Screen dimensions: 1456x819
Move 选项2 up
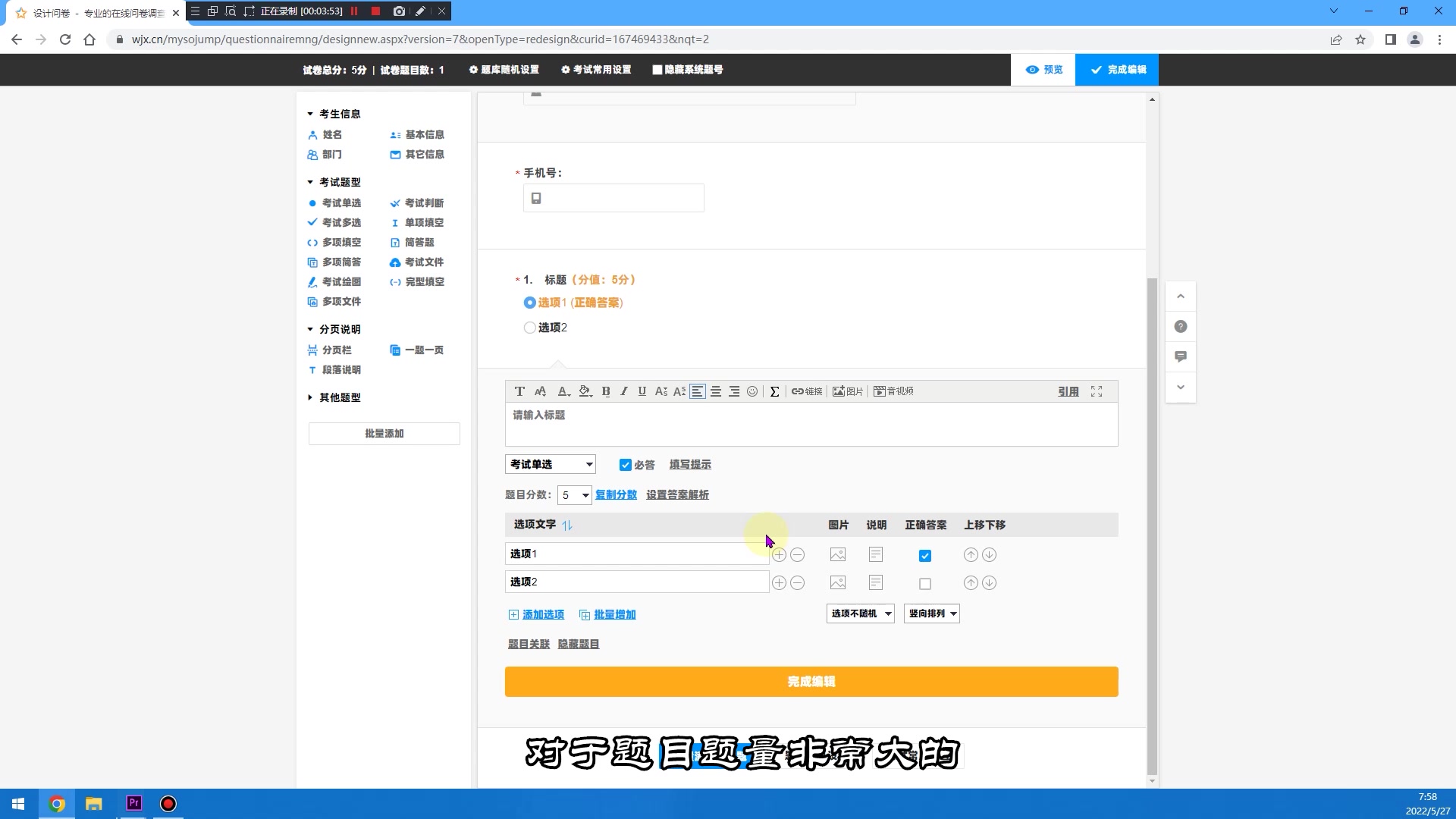click(x=971, y=583)
